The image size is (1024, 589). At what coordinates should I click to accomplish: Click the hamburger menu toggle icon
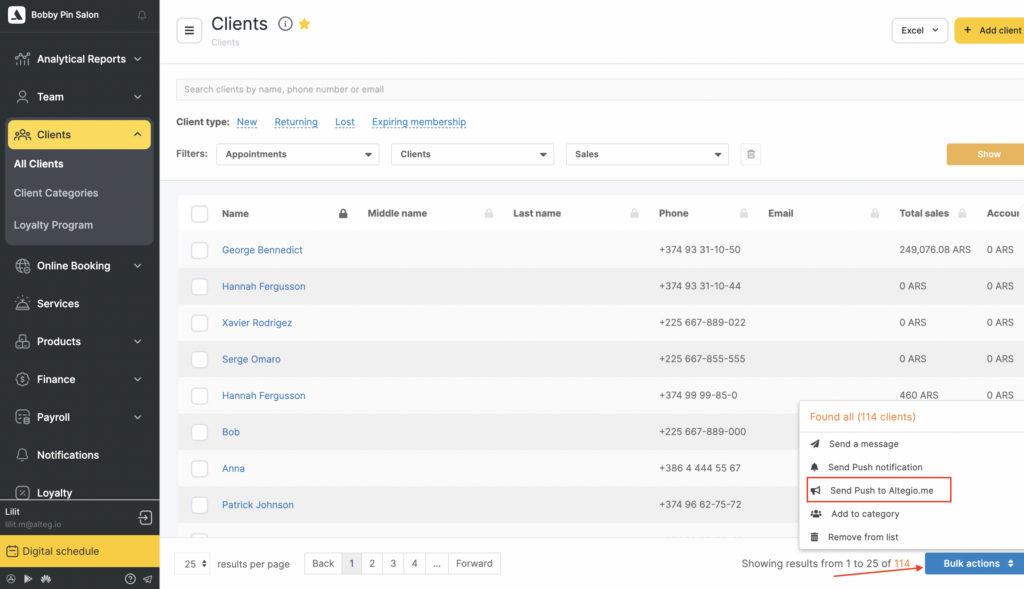(189, 31)
